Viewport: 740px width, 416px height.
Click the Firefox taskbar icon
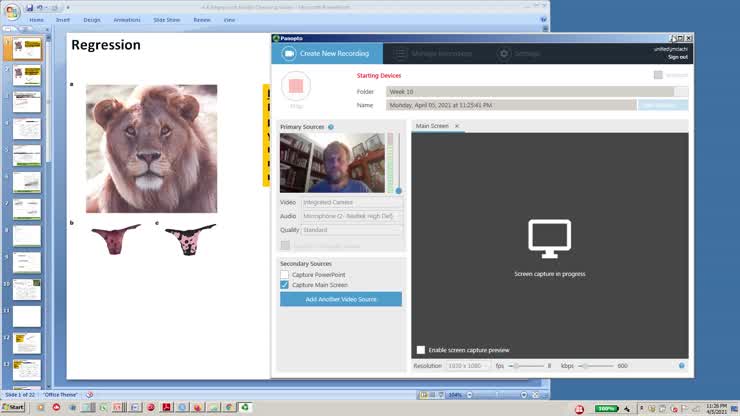198,407
